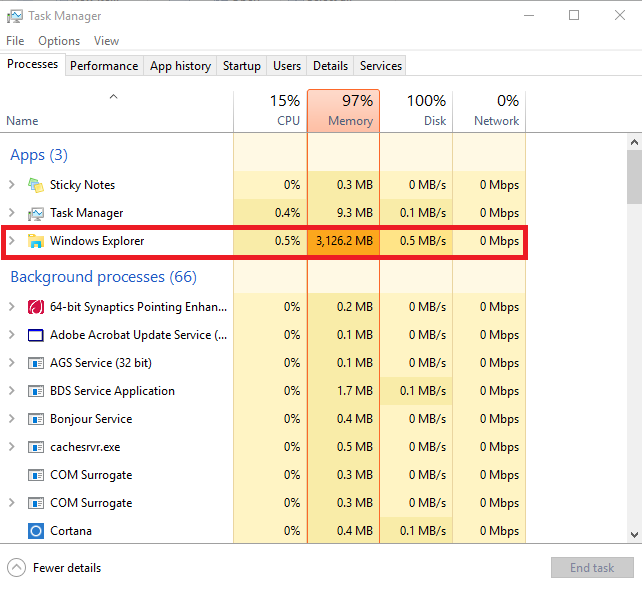Image resolution: width=642 pixels, height=592 pixels.
Task: Expand the AGS Service (32 bit) entry
Action: click(12, 363)
